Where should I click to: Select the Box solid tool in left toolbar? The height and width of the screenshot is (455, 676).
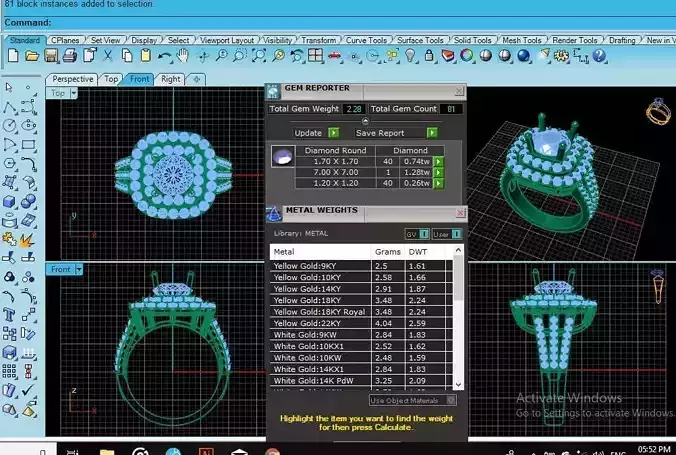(x=9, y=201)
